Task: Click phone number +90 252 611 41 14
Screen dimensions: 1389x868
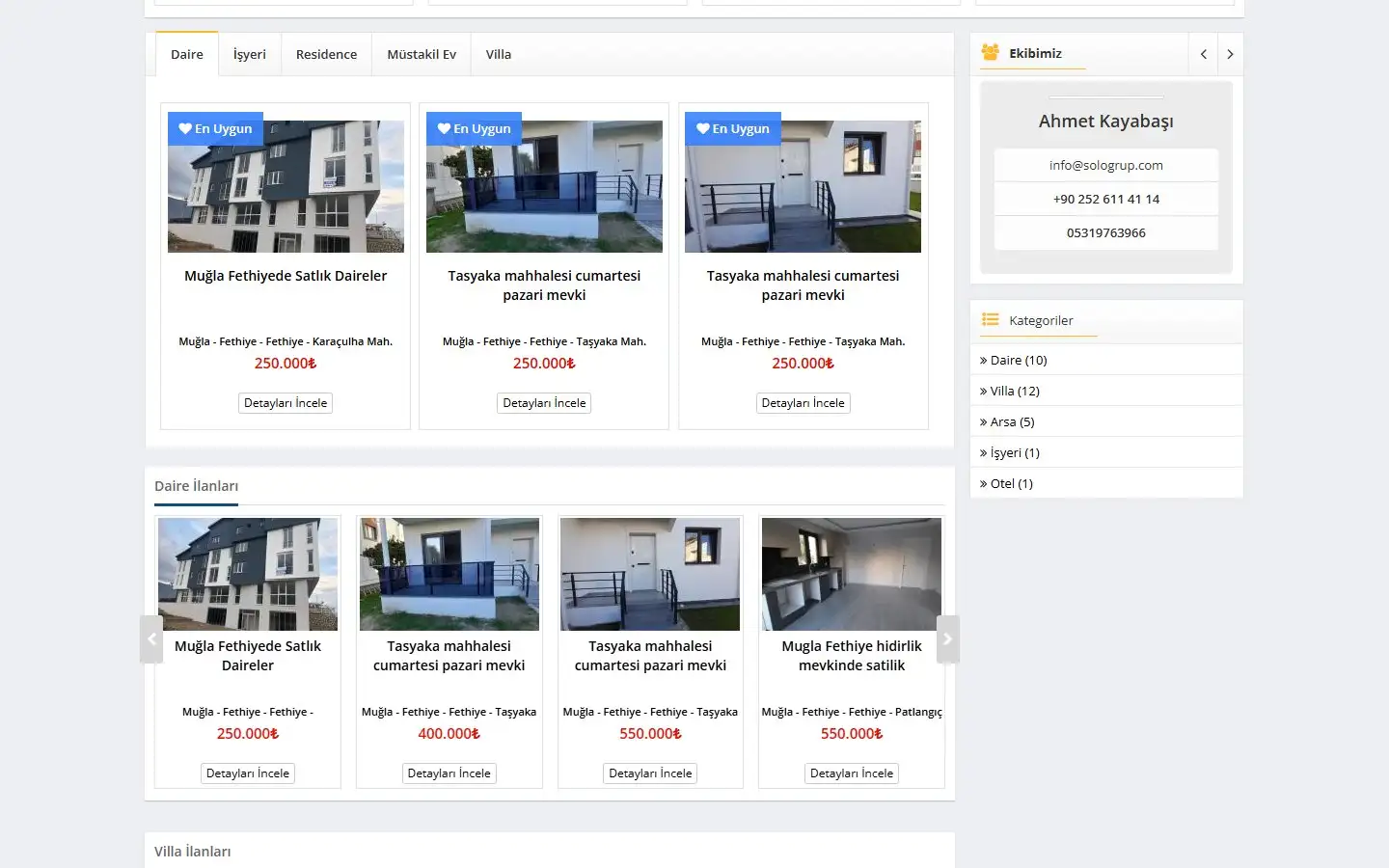Action: pos(1106,199)
